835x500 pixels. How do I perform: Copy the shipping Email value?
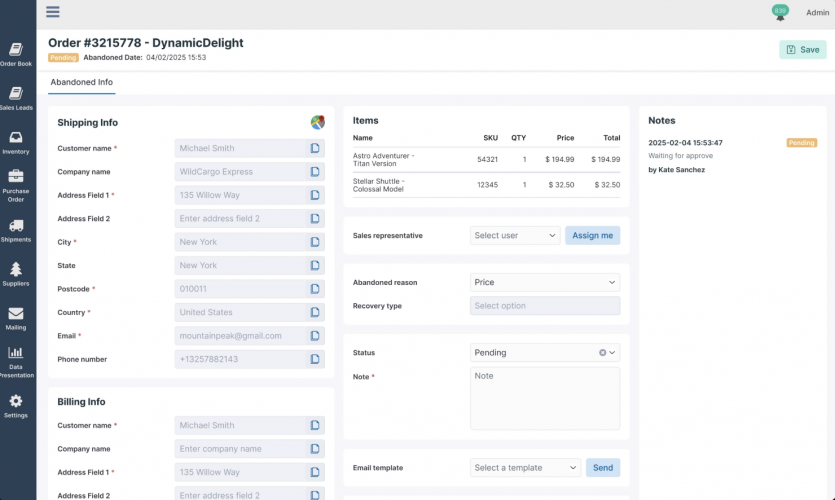click(315, 335)
